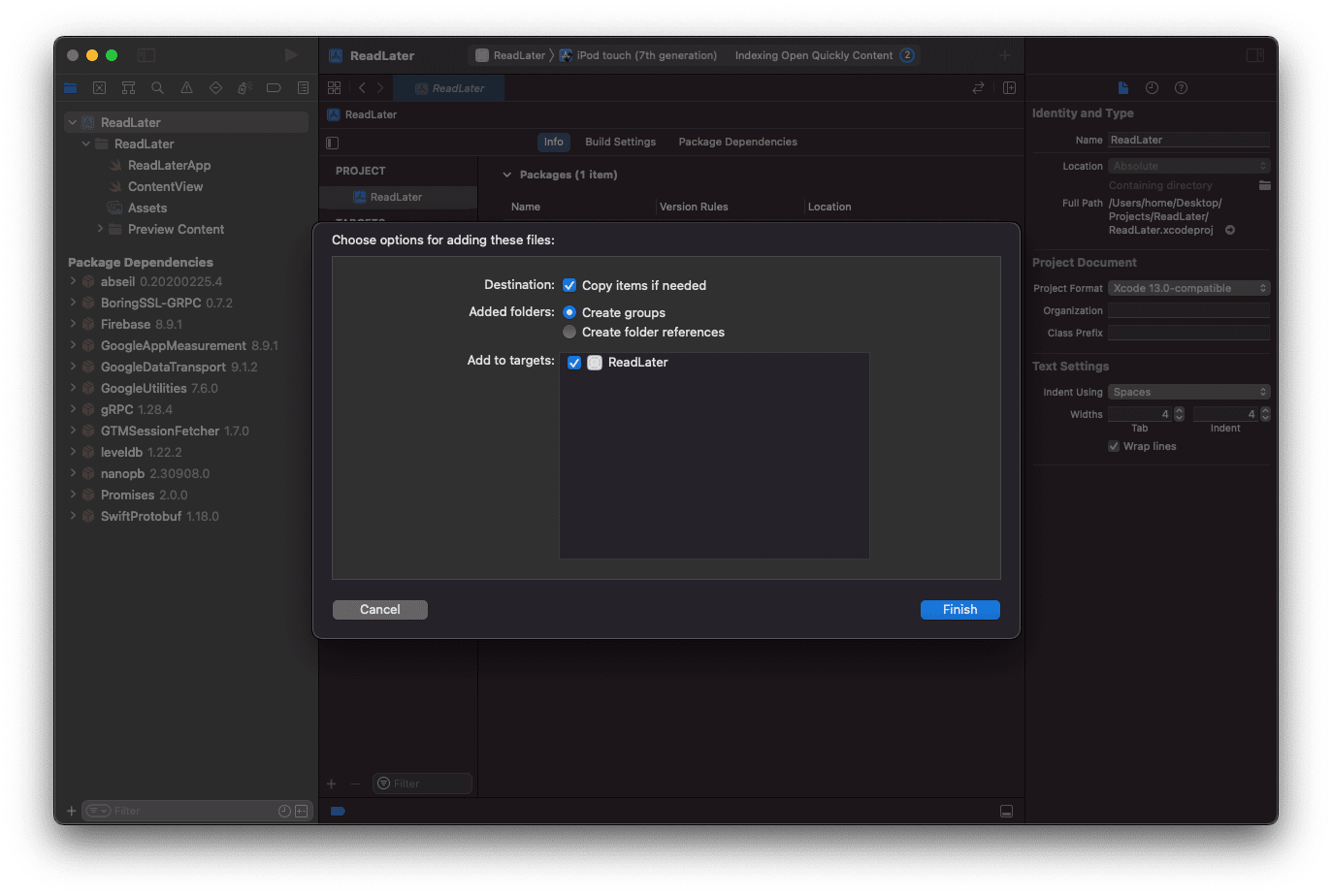
Task: Go back in editor history
Action: (362, 88)
